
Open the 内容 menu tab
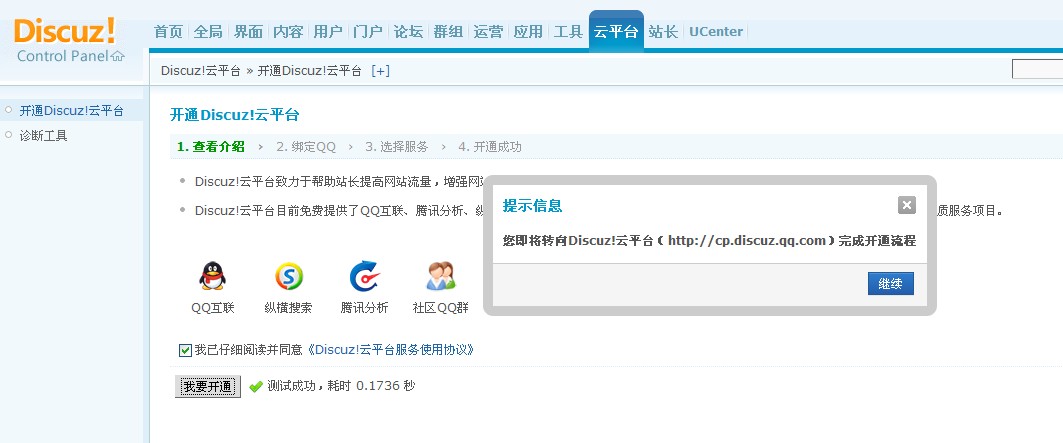point(288,31)
